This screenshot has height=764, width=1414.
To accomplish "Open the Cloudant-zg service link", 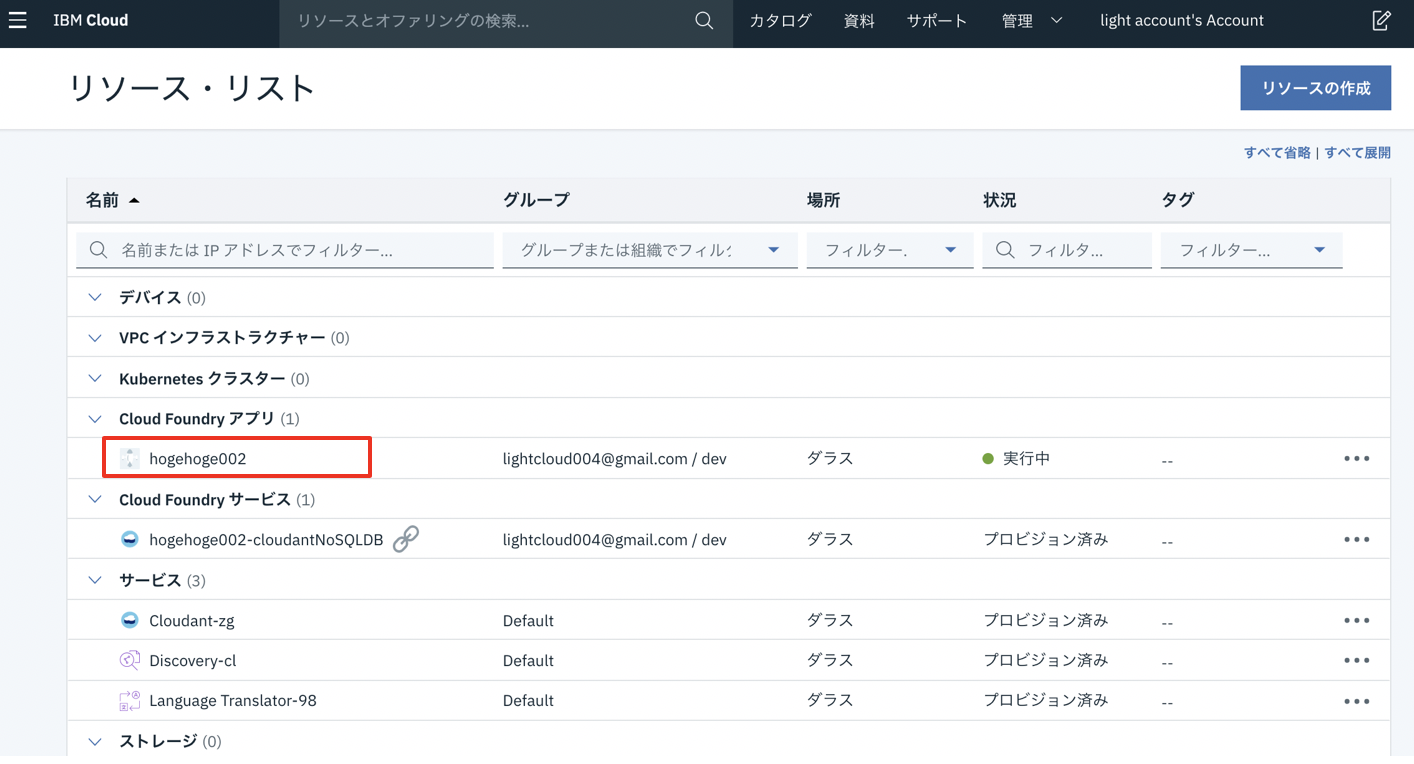I will [x=191, y=621].
